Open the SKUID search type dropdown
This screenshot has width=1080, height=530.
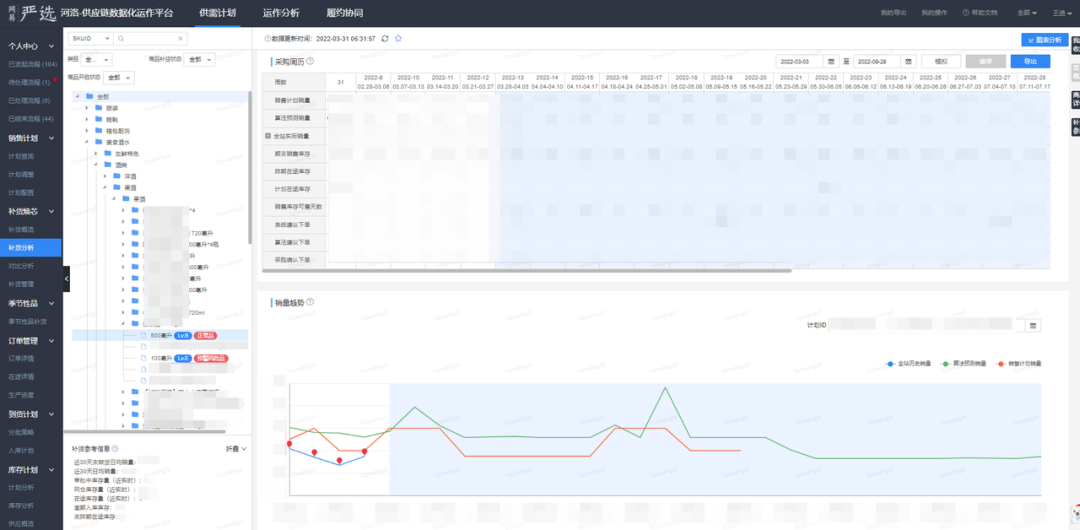click(90, 39)
